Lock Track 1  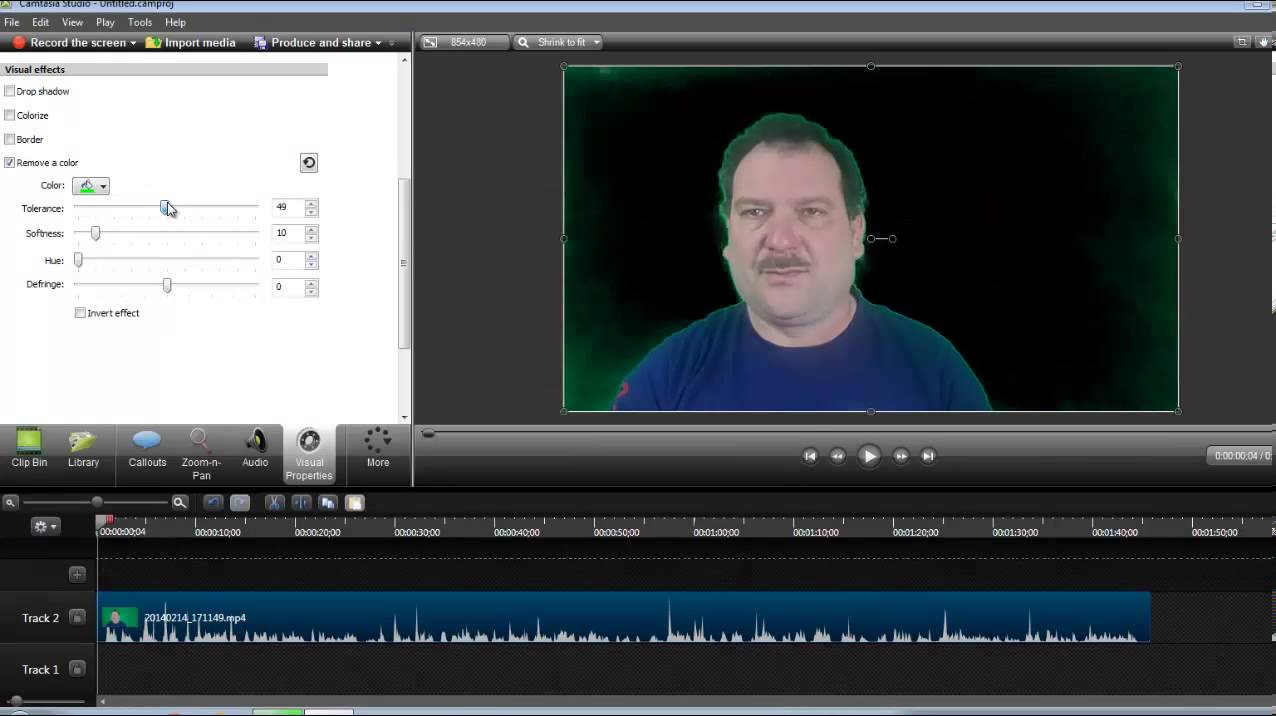77,669
